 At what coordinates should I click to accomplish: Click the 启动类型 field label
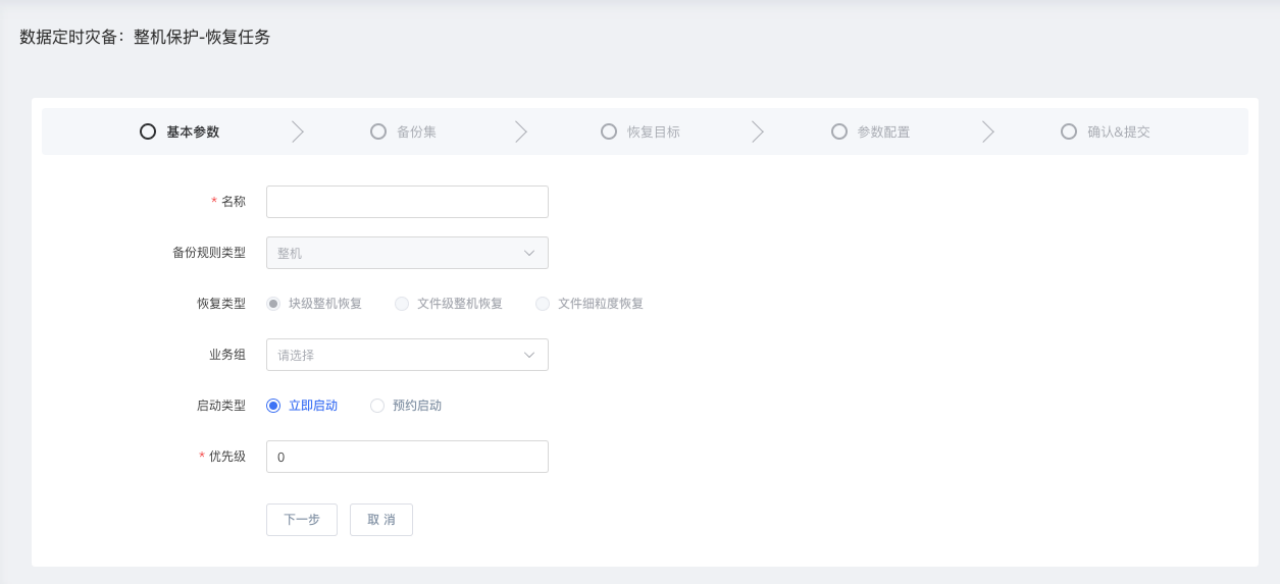[221, 405]
